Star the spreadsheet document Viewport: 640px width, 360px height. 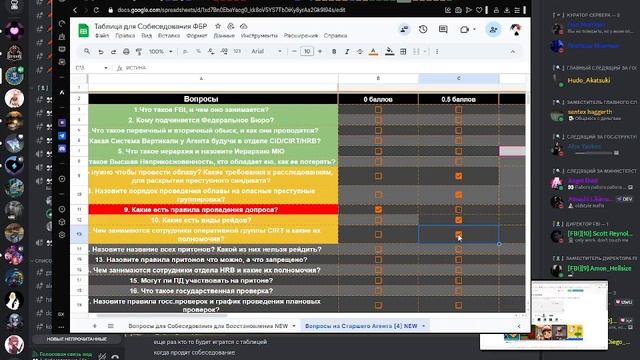(x=218, y=26)
